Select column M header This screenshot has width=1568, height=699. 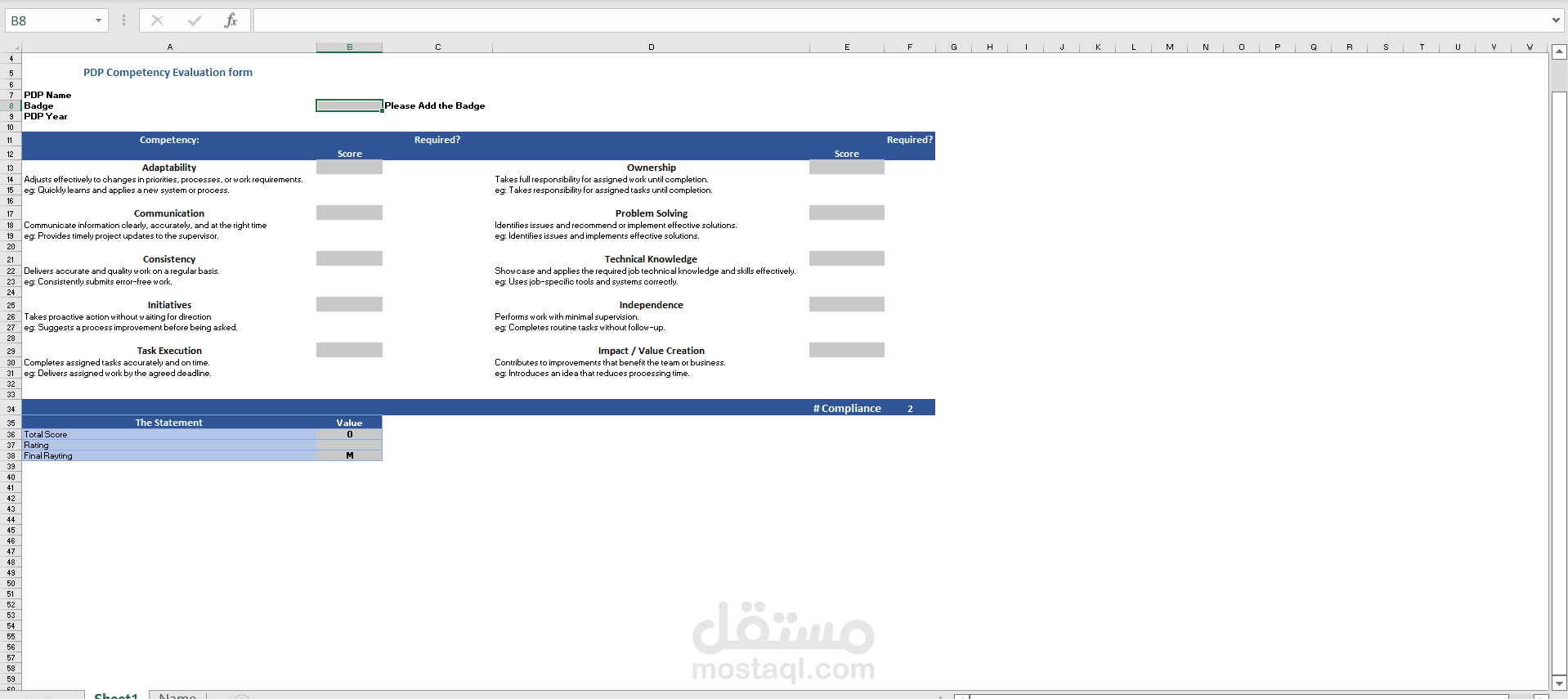[1170, 47]
